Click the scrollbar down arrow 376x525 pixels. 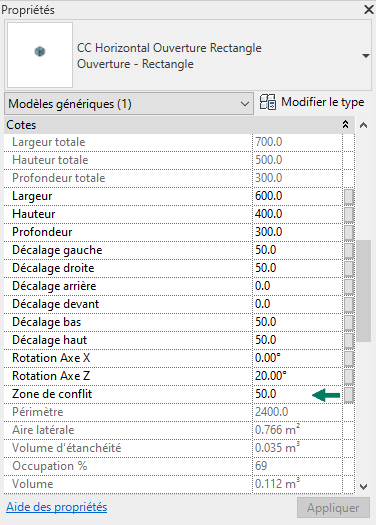[364, 487]
